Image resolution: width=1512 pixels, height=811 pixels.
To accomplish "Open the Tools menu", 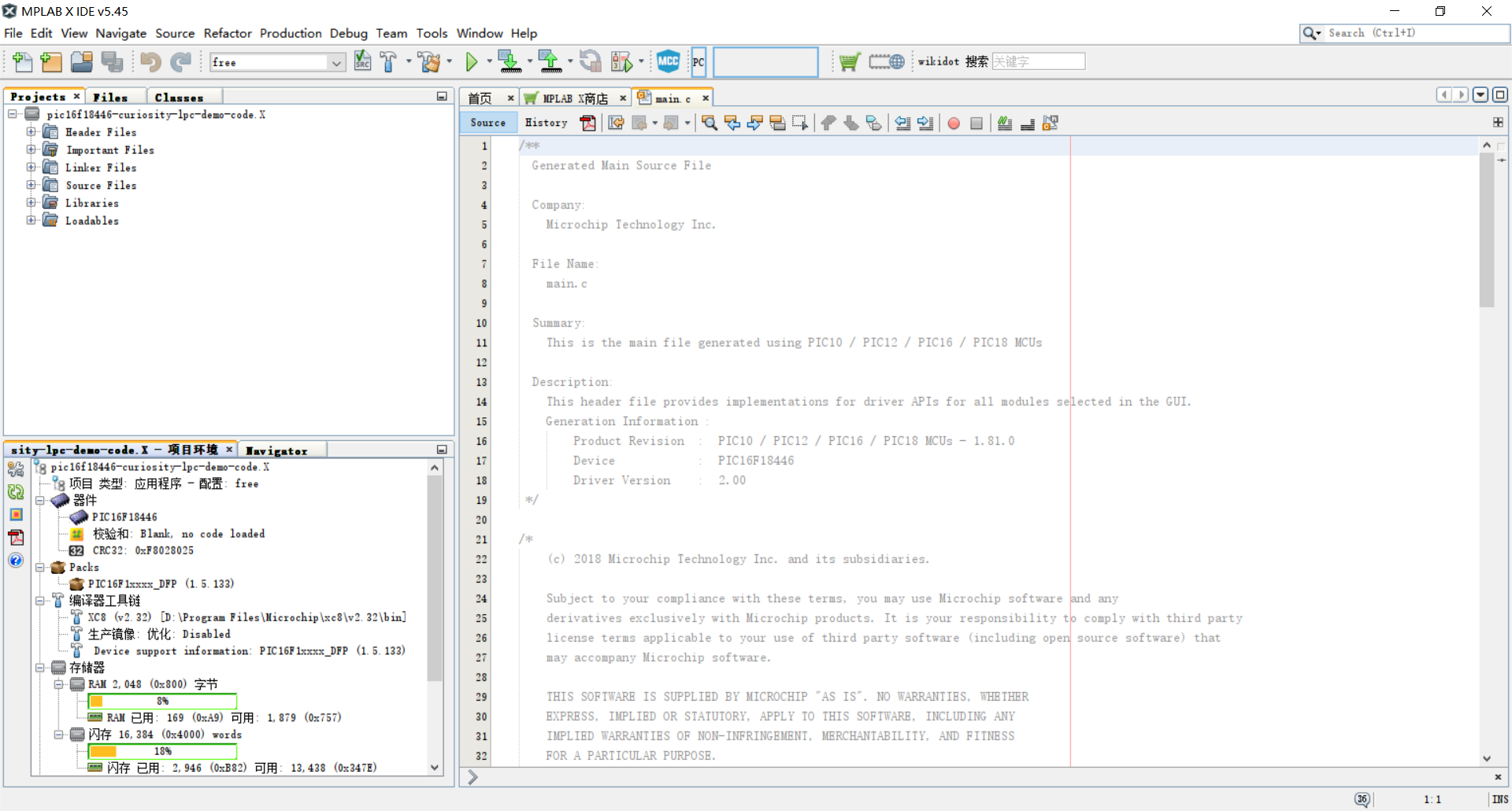I will tap(432, 33).
